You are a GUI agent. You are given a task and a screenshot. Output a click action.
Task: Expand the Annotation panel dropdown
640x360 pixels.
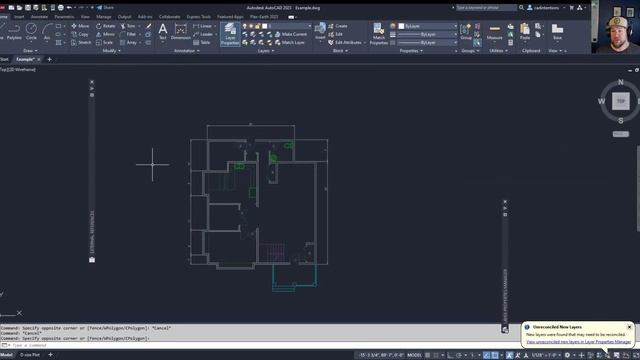[187, 51]
